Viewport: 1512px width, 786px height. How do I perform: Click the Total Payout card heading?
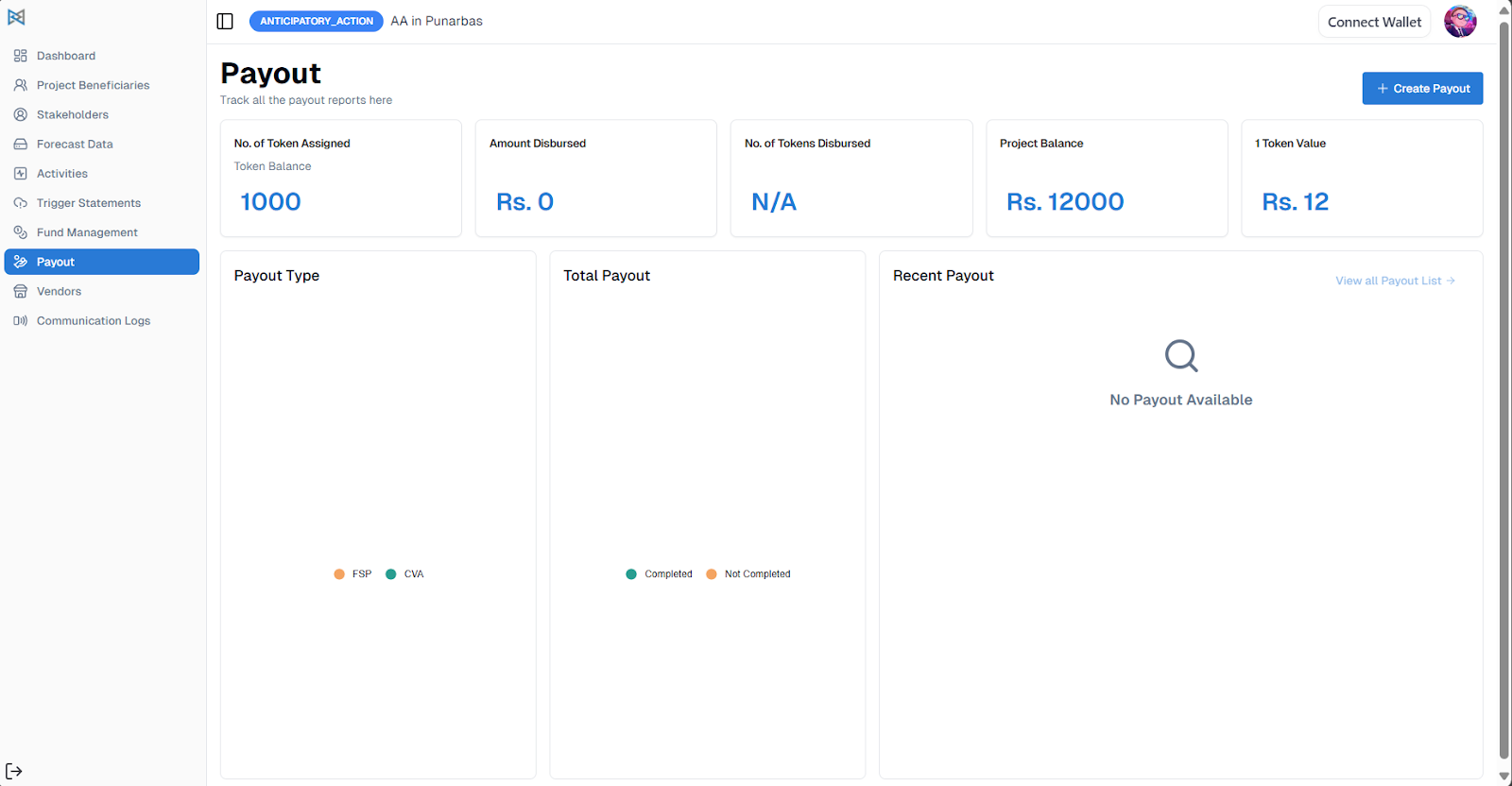[x=607, y=276]
